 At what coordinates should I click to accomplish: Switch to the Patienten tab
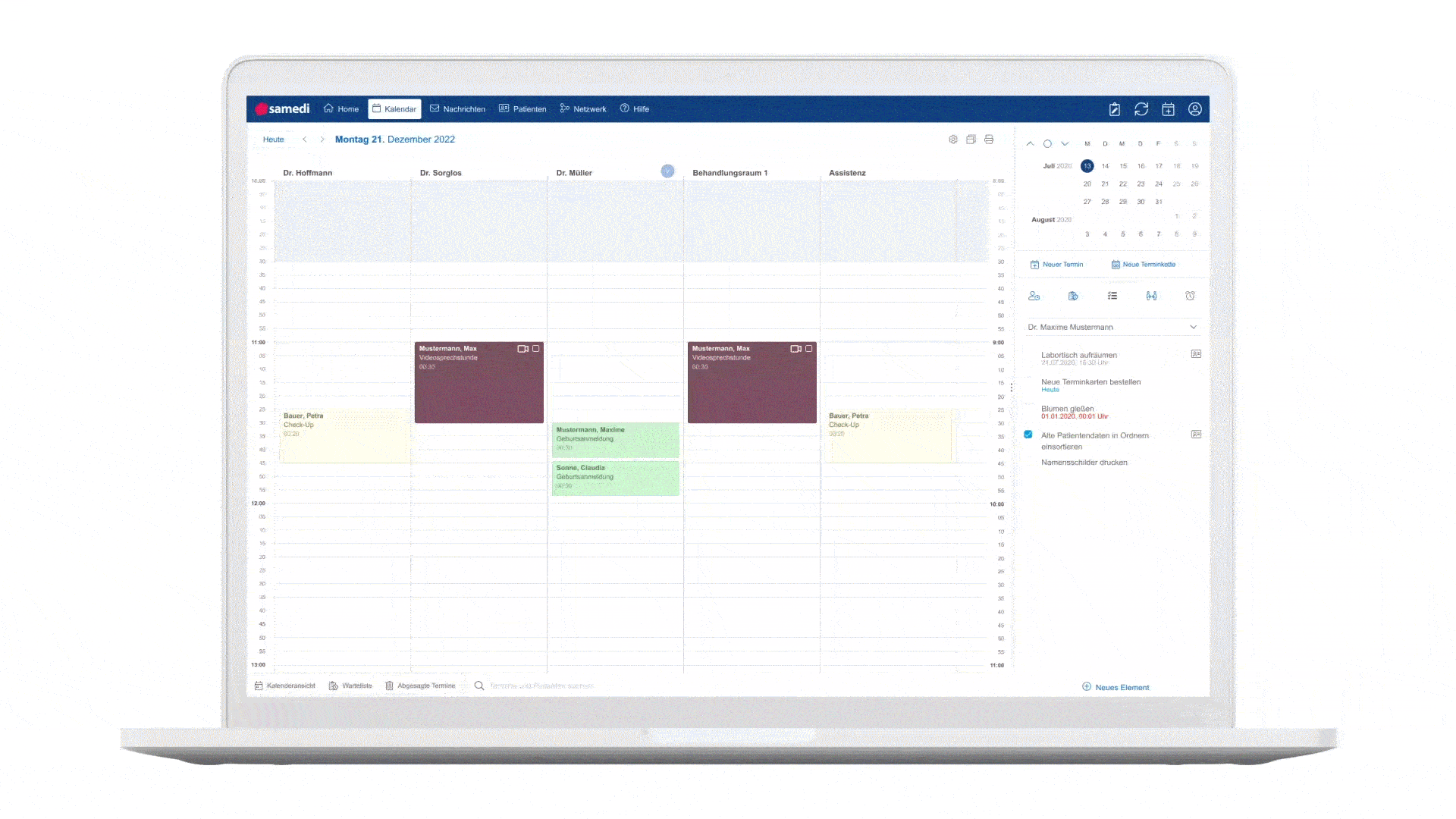pos(522,109)
